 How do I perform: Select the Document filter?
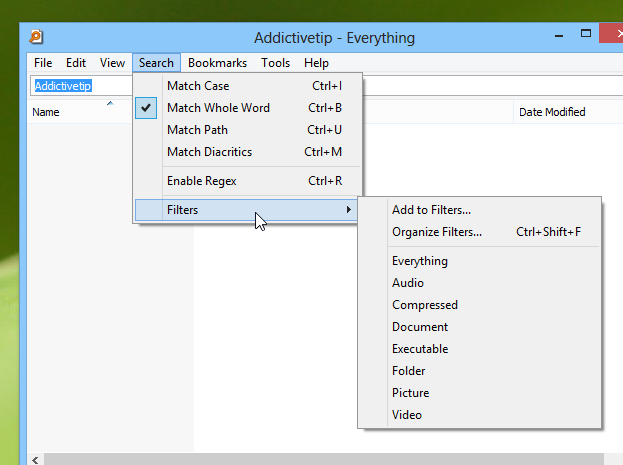pos(480,327)
